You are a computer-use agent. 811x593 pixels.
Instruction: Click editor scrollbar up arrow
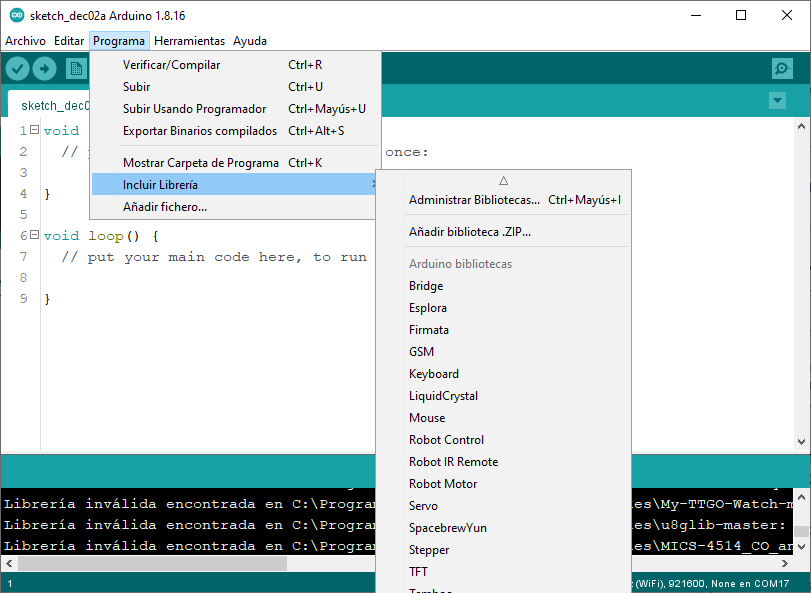[x=801, y=126]
